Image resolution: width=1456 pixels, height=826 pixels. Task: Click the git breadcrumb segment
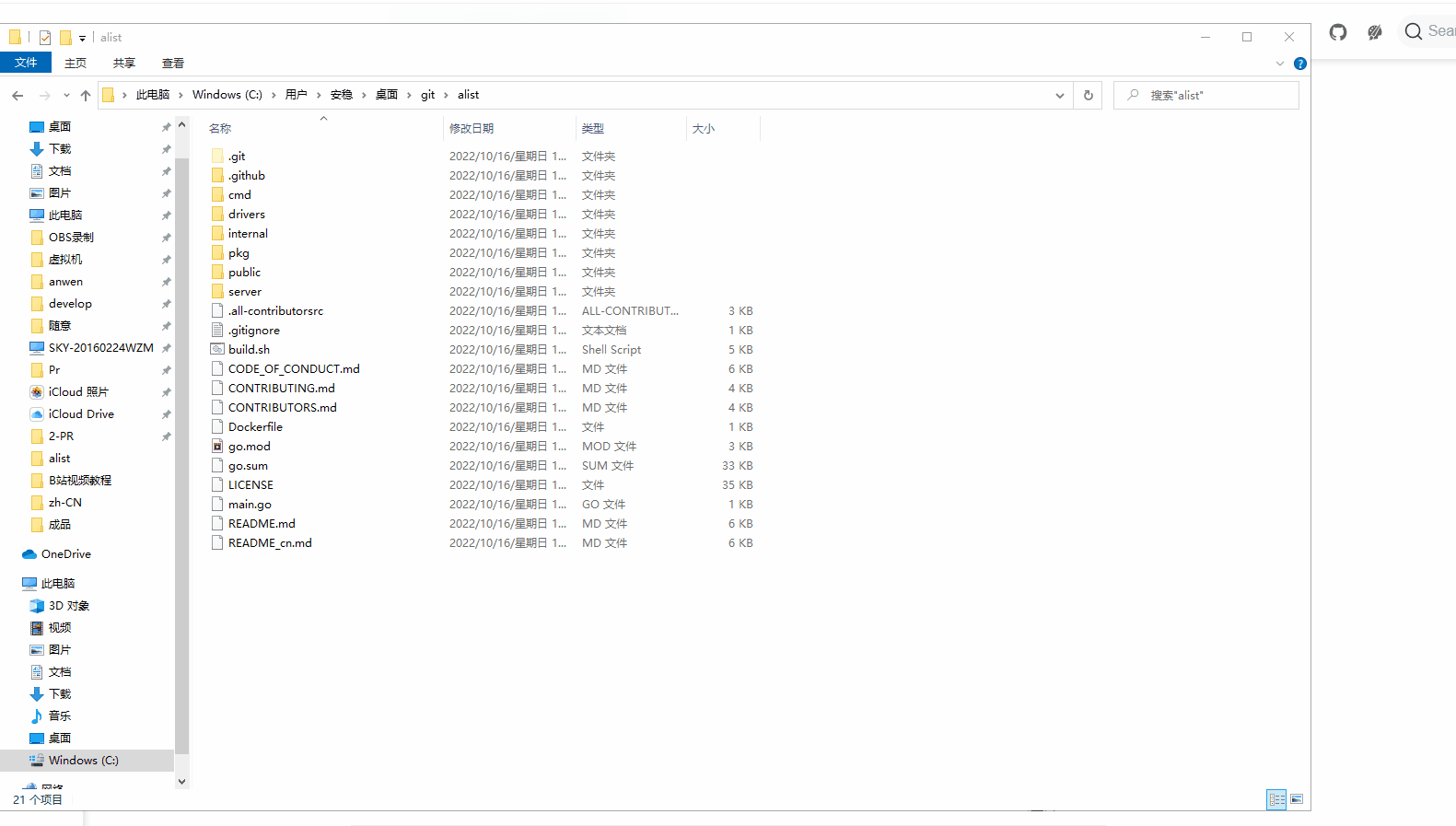click(x=427, y=95)
